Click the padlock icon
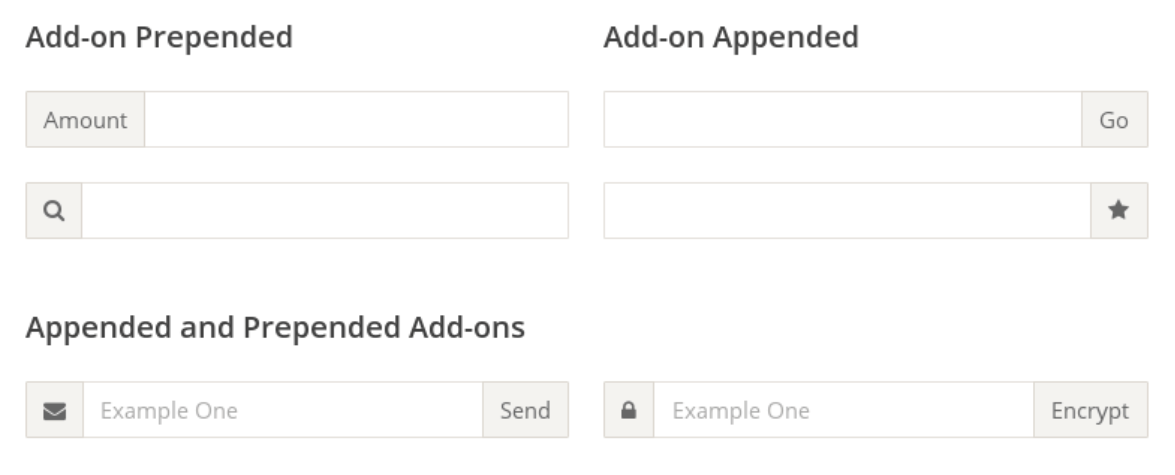Screen dimensions: 1175x475 pos(629,410)
